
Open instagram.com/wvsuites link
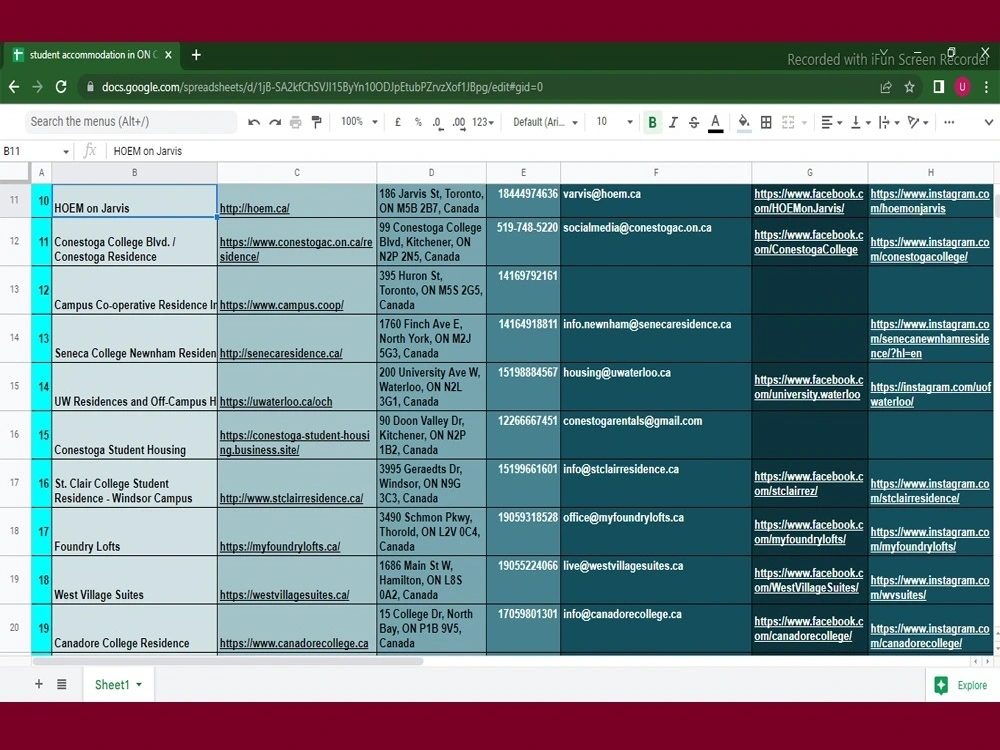tap(930, 587)
